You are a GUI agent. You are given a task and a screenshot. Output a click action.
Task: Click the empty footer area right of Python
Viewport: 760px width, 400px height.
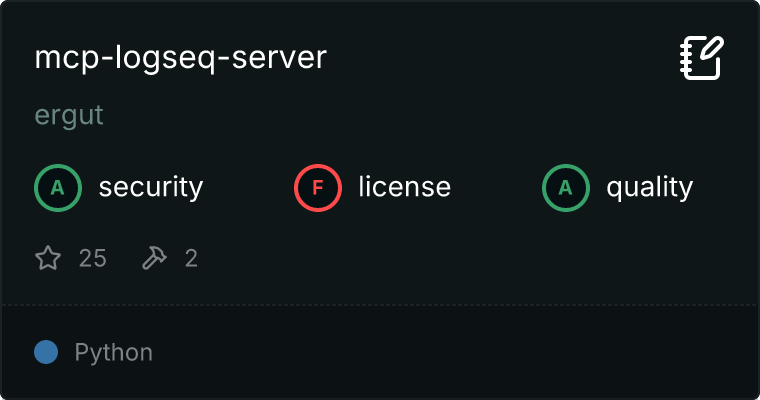450,352
